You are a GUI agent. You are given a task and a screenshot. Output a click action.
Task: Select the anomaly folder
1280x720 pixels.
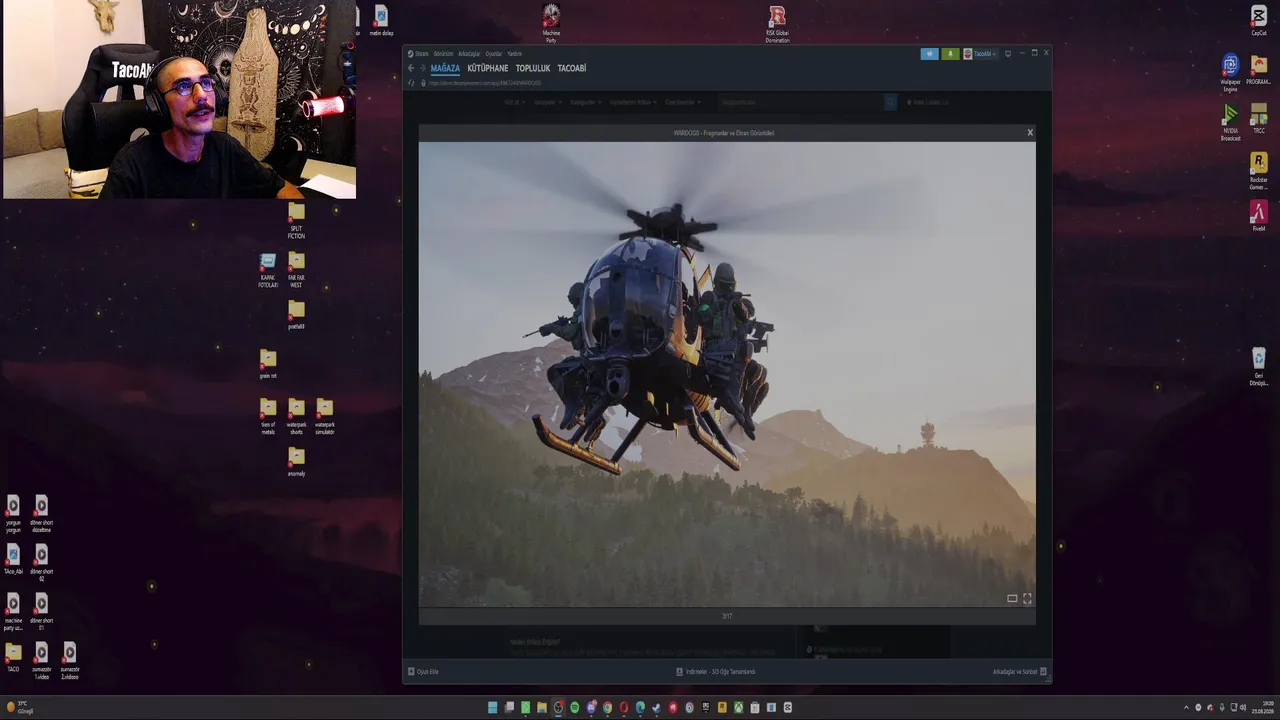296,462
